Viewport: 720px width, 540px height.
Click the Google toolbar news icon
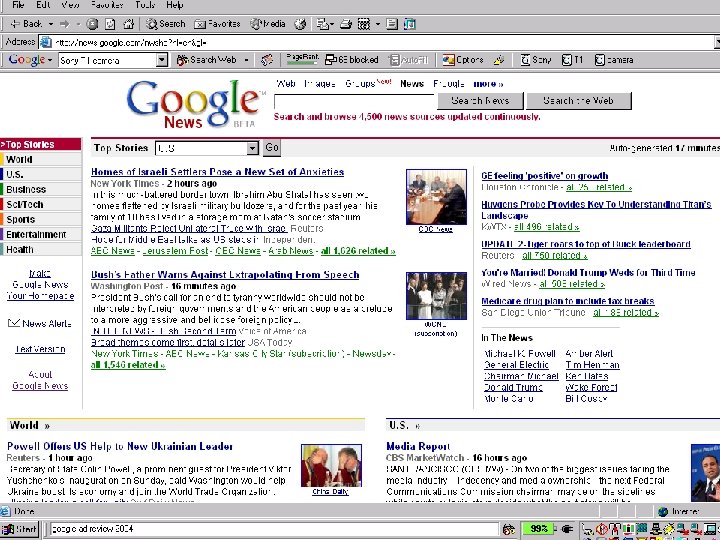coord(266,60)
